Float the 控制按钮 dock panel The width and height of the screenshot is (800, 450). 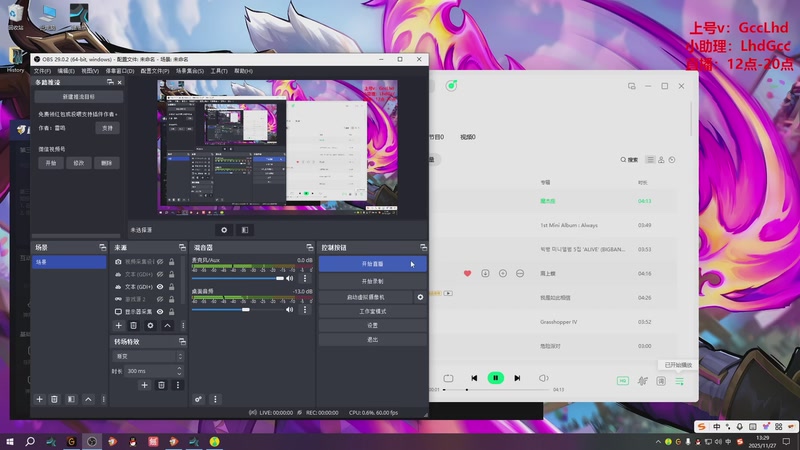[x=423, y=247]
